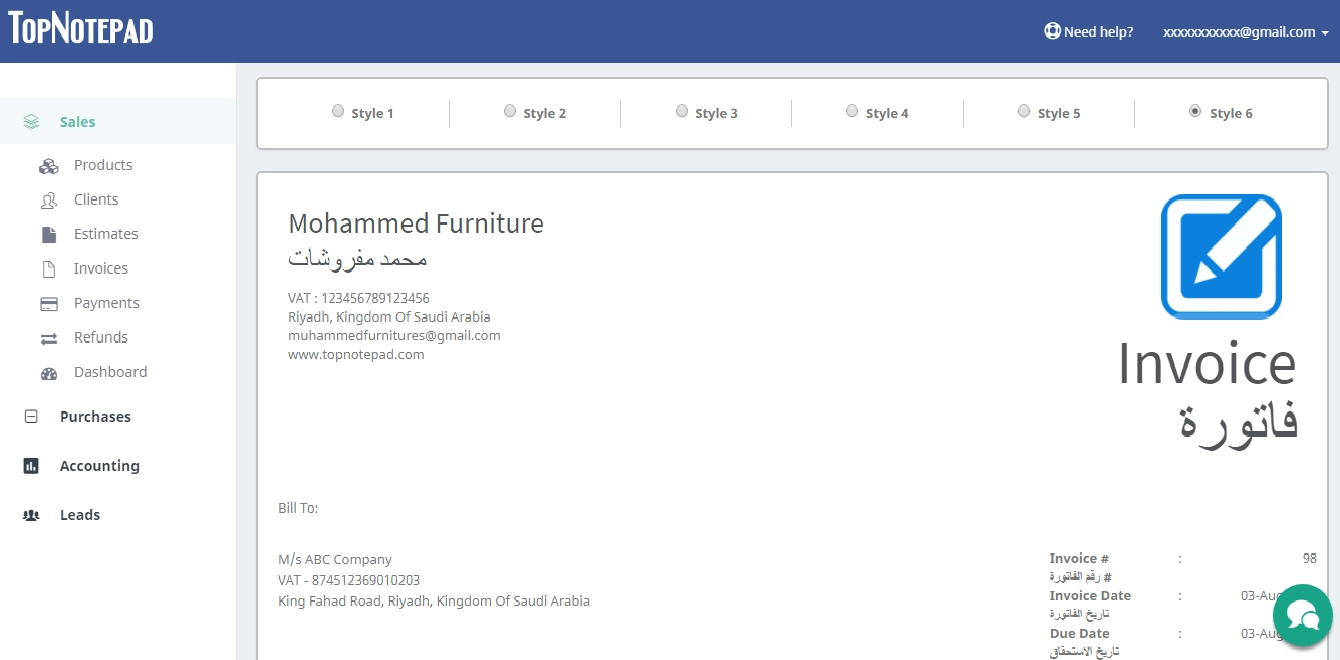This screenshot has width=1340, height=660.
Task: Select the Style 6 radio button
Action: (x=1195, y=111)
